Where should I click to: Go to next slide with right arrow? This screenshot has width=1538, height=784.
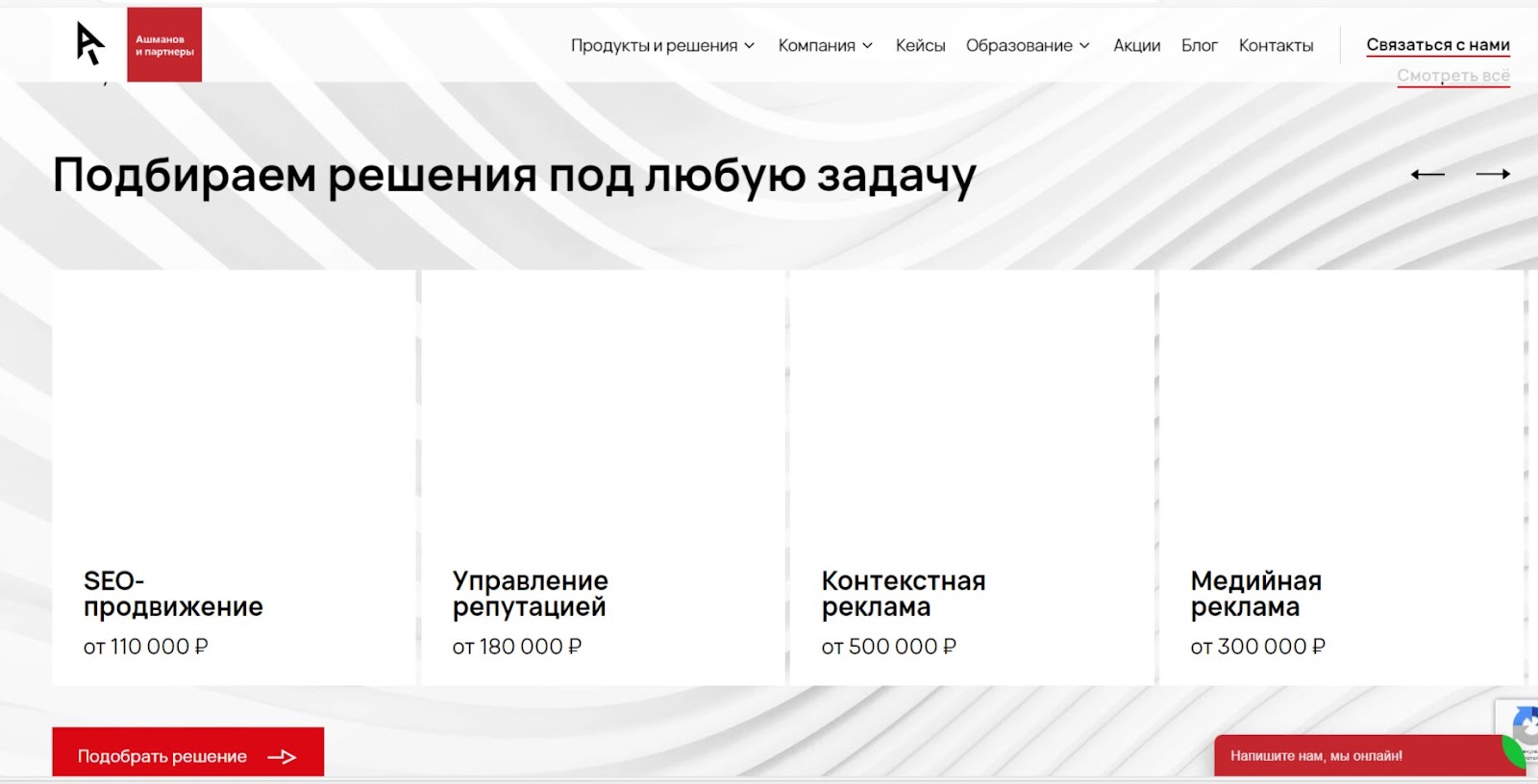click(x=1493, y=174)
